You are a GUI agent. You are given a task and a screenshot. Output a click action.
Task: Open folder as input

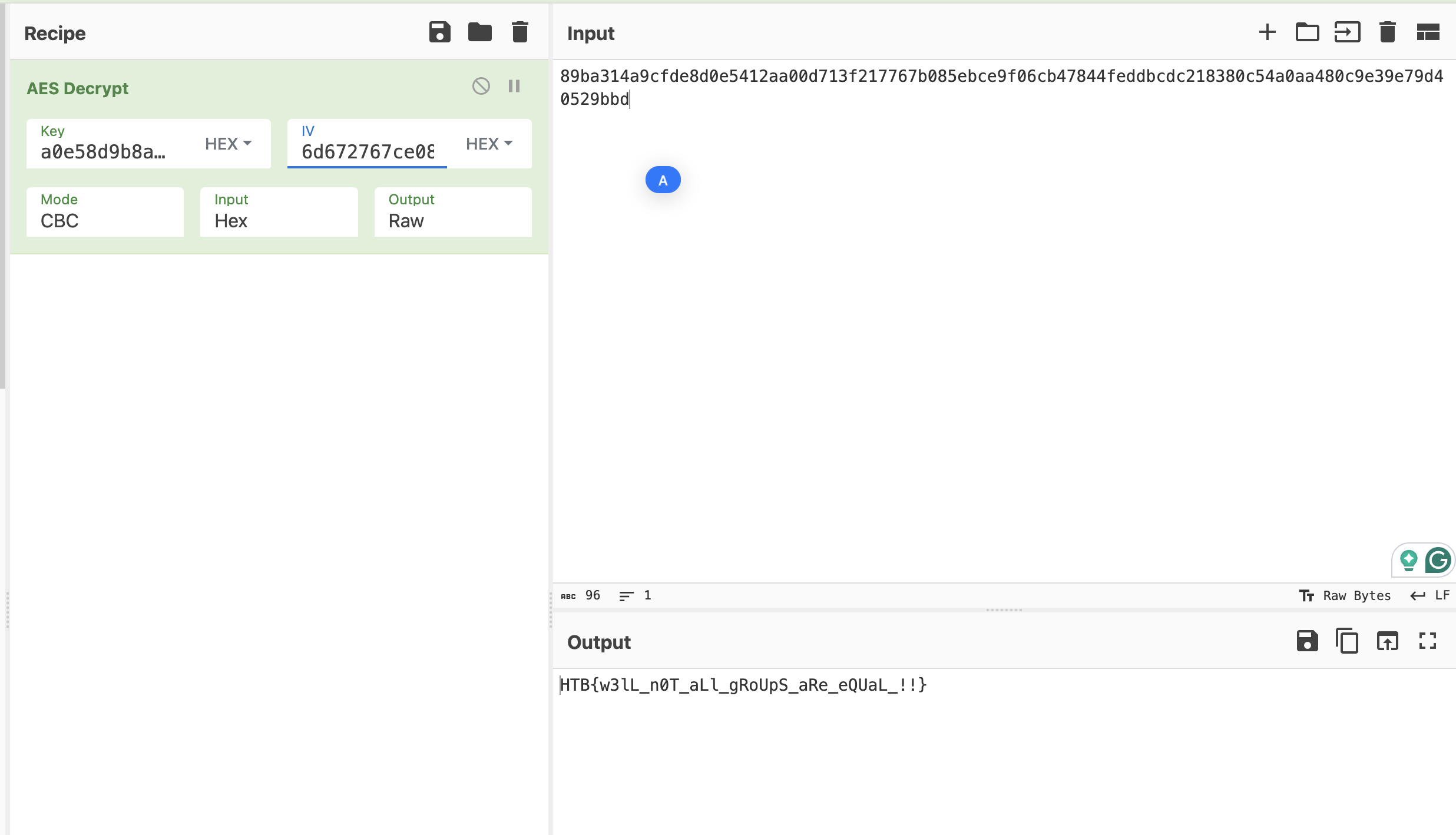pos(1307,32)
